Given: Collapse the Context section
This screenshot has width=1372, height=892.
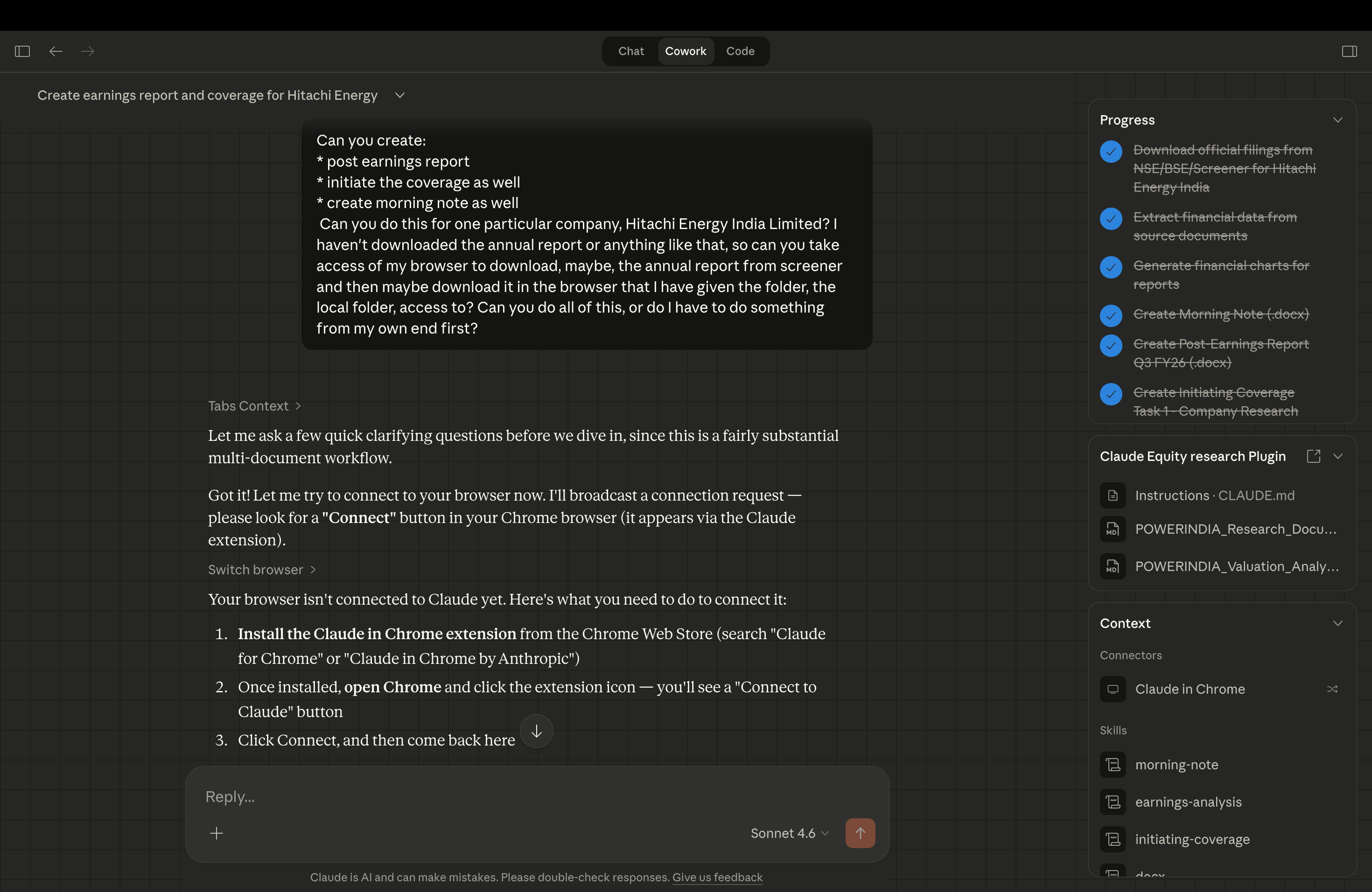Looking at the screenshot, I should point(1337,623).
